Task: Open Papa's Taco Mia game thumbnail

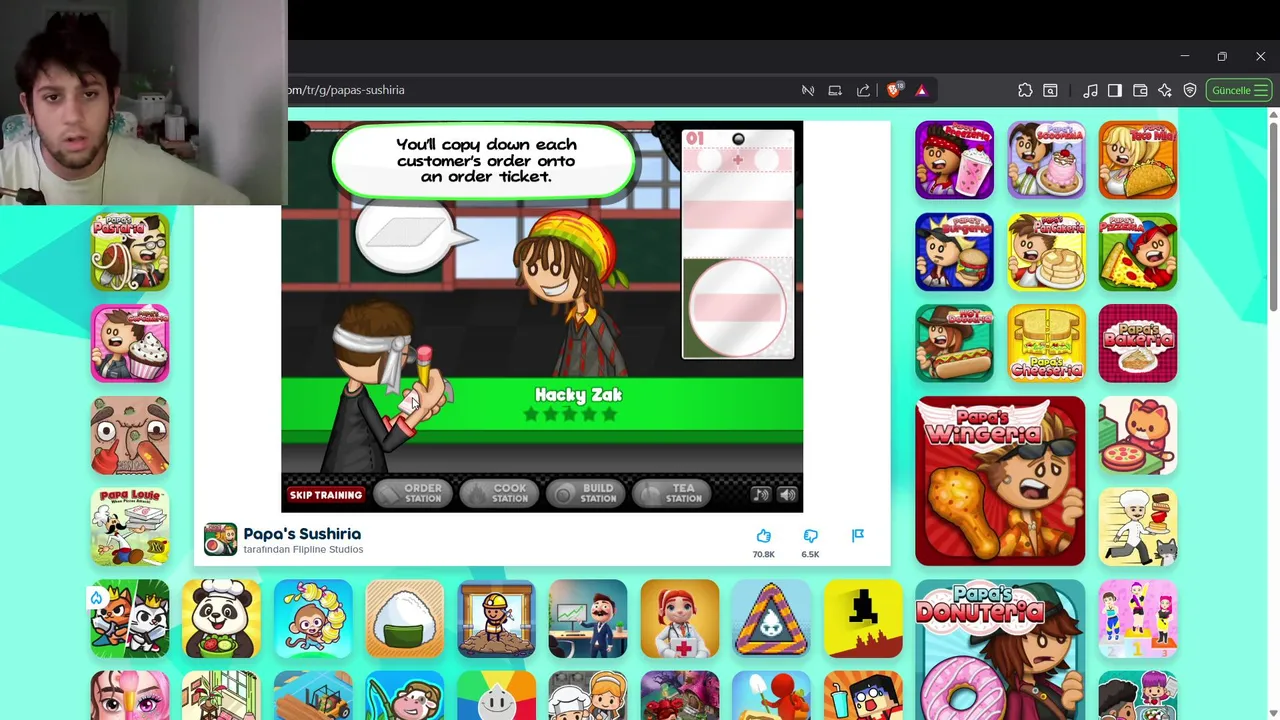Action: (1138, 160)
